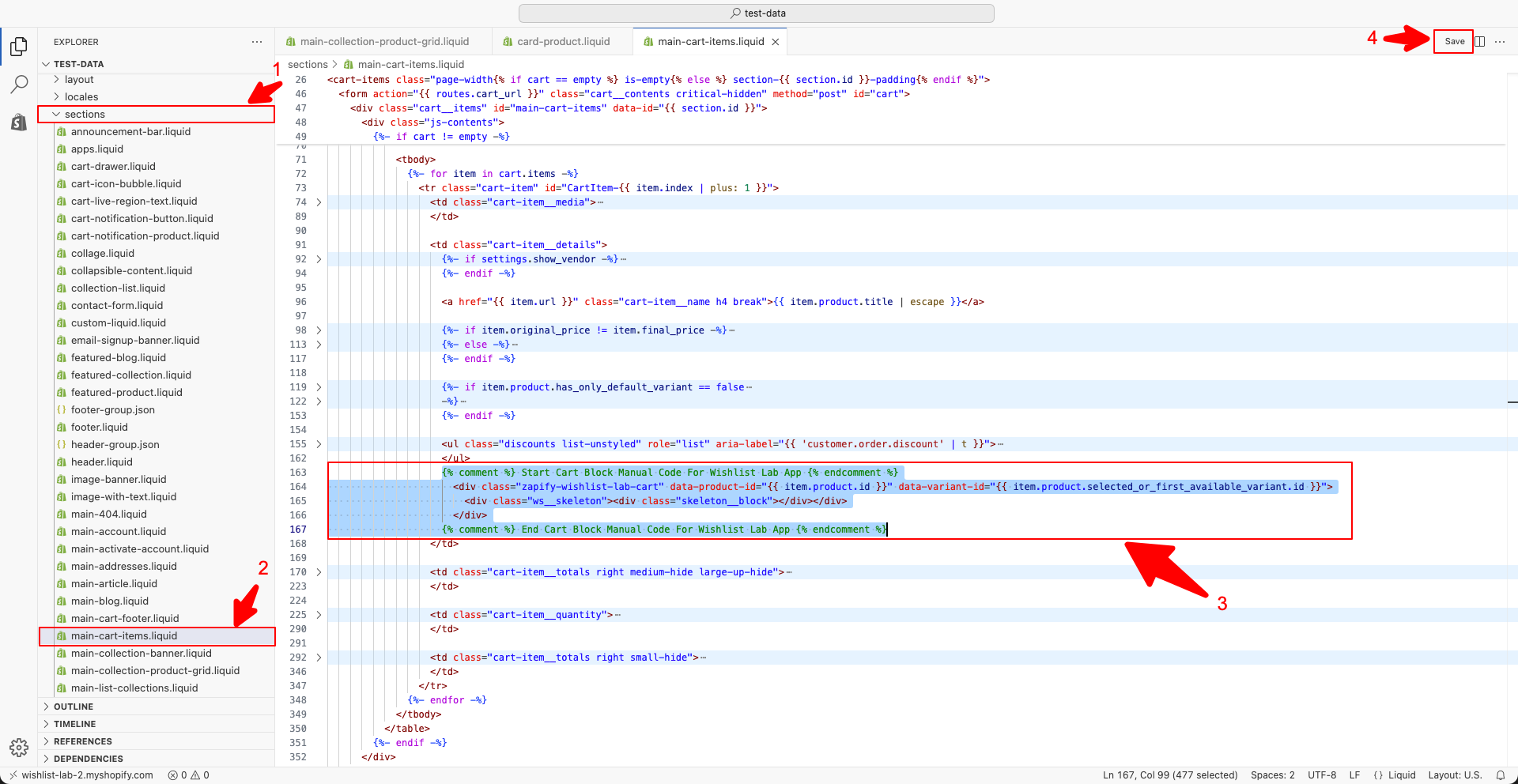Screen dimensions: 1518x784
Task: Unfold code at line 119
Action: [x=319, y=387]
